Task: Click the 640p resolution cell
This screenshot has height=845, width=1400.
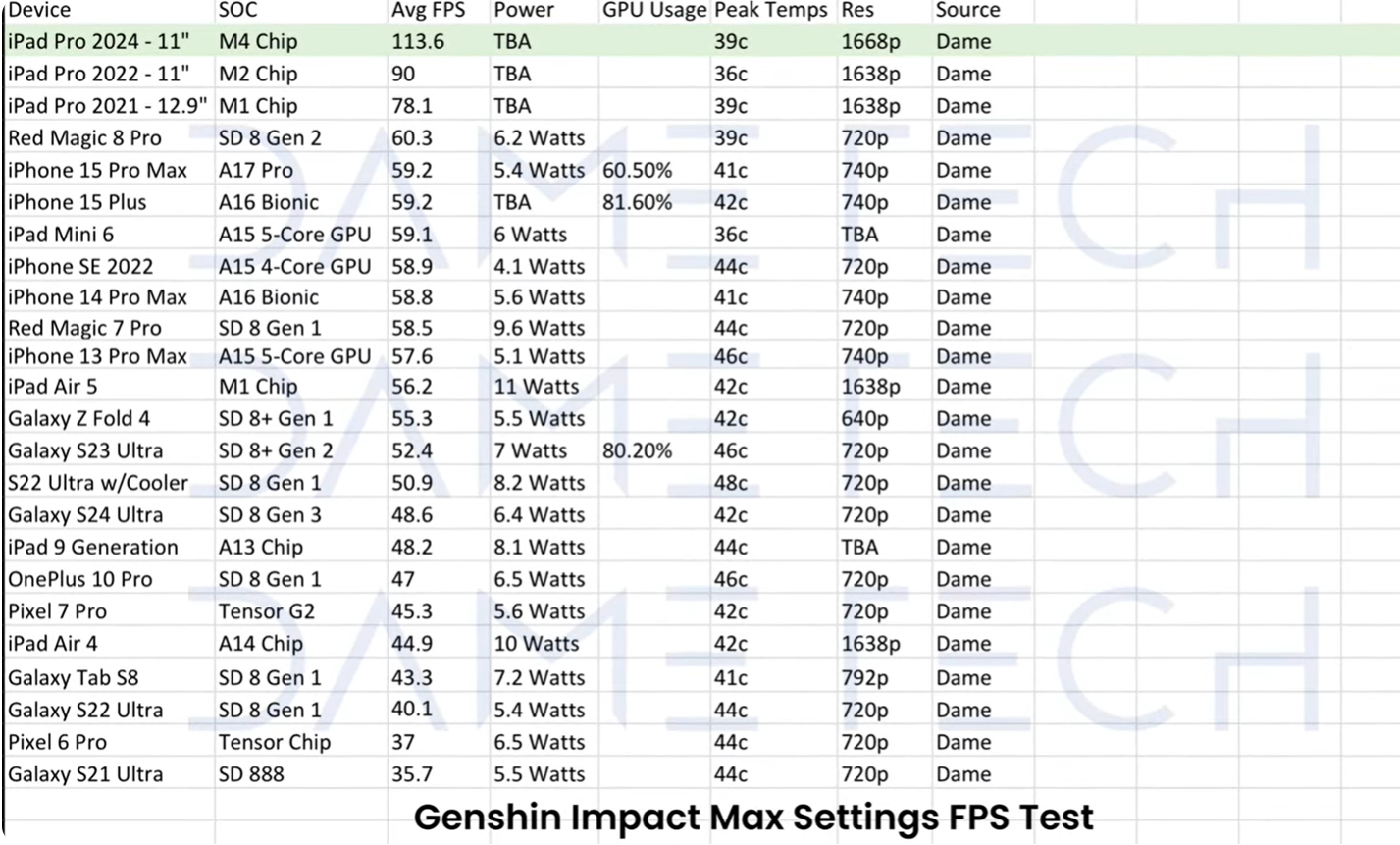Action: click(x=864, y=419)
